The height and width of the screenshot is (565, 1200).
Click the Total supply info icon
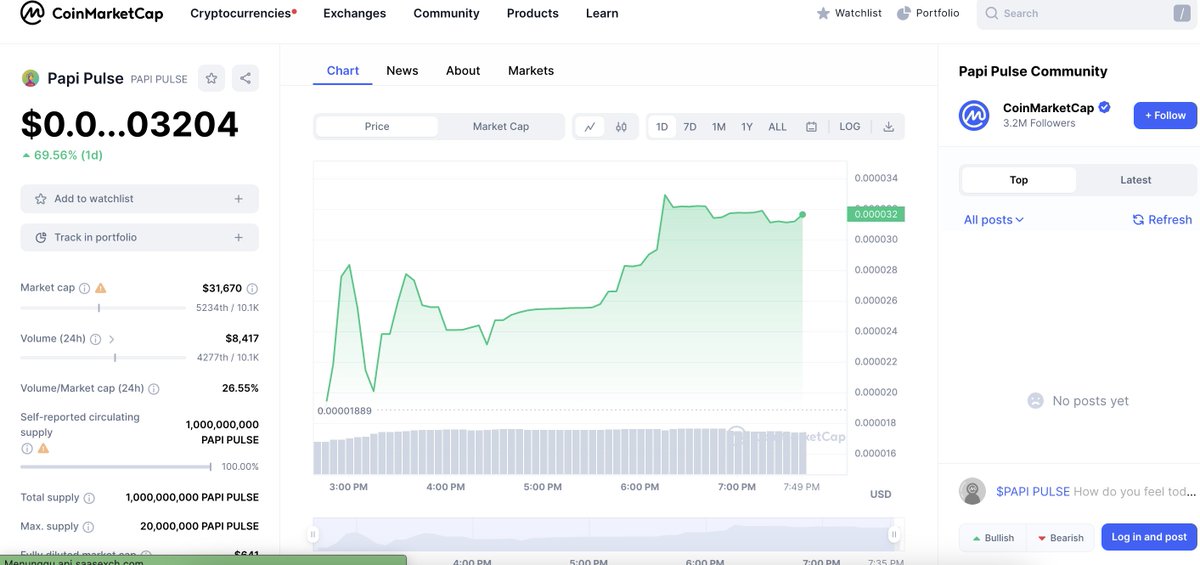(89, 498)
